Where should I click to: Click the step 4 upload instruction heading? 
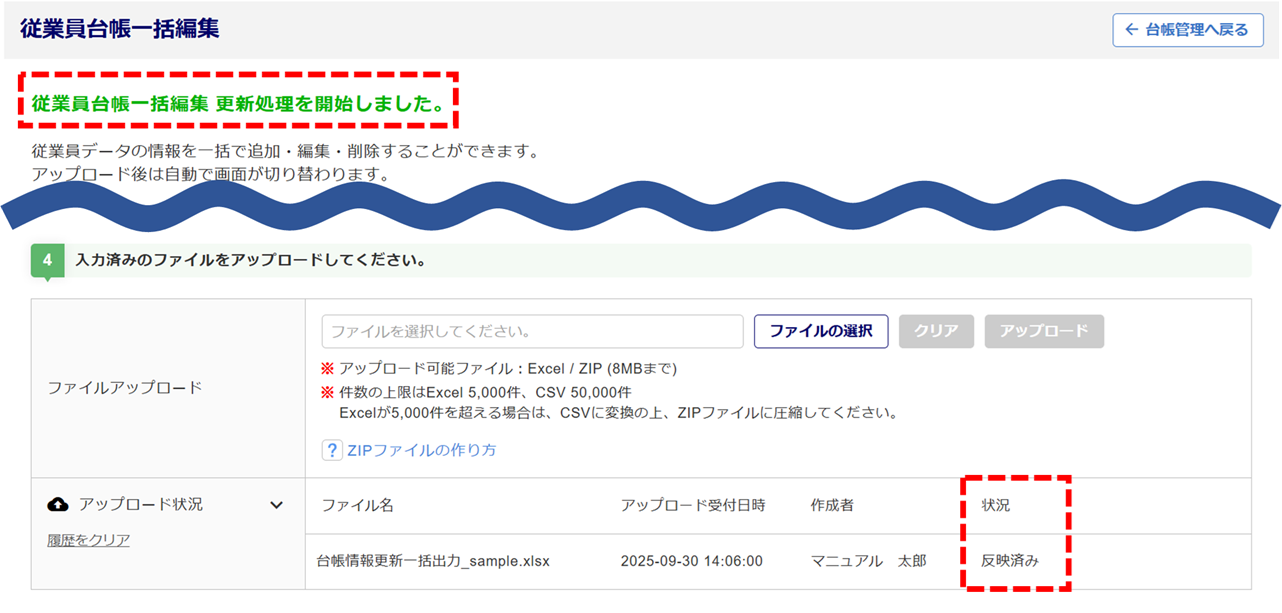[252, 261]
